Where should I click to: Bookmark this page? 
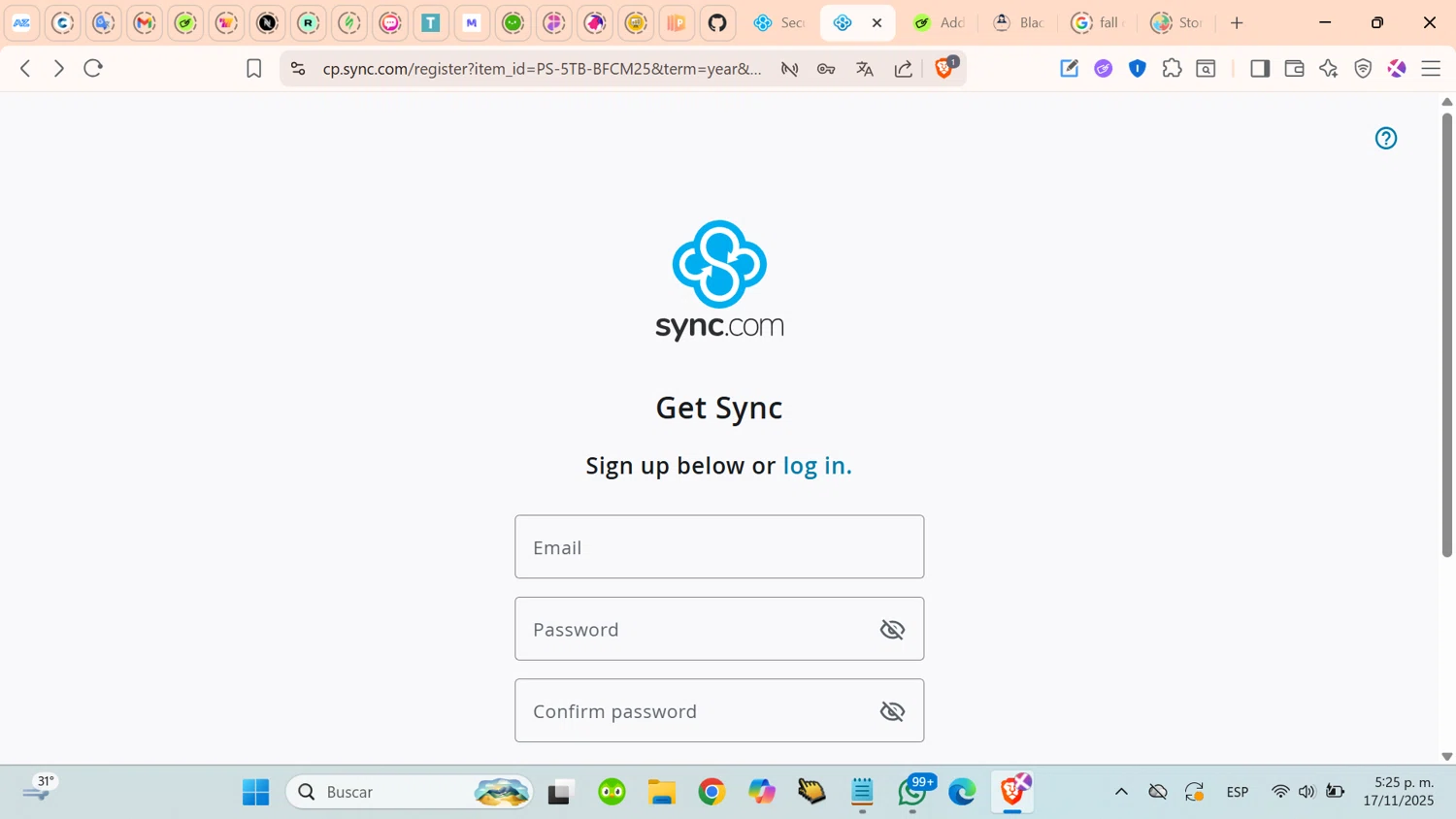[253, 68]
